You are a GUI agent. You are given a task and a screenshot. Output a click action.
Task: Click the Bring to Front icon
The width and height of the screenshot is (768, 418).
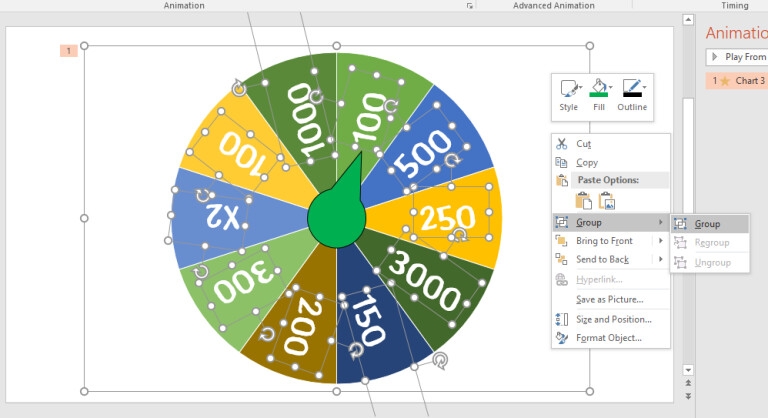(x=561, y=241)
